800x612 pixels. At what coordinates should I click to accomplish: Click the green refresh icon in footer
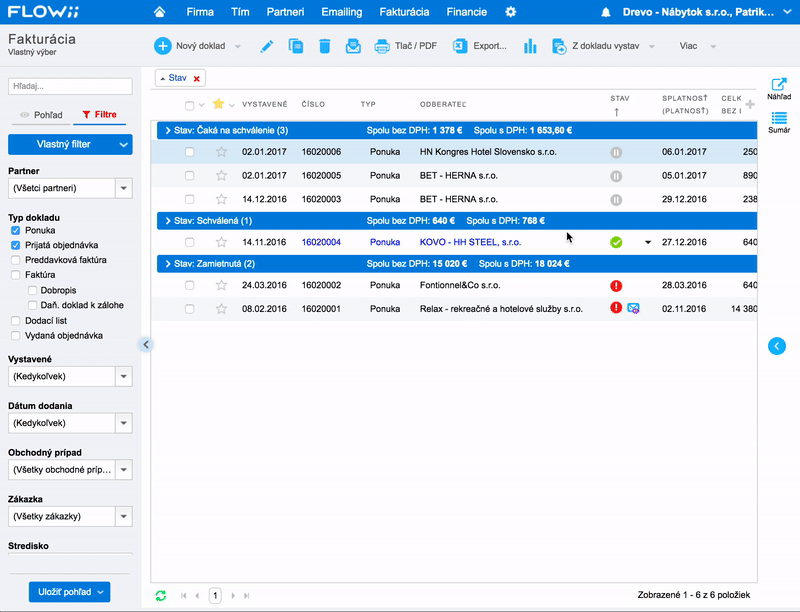[161, 595]
